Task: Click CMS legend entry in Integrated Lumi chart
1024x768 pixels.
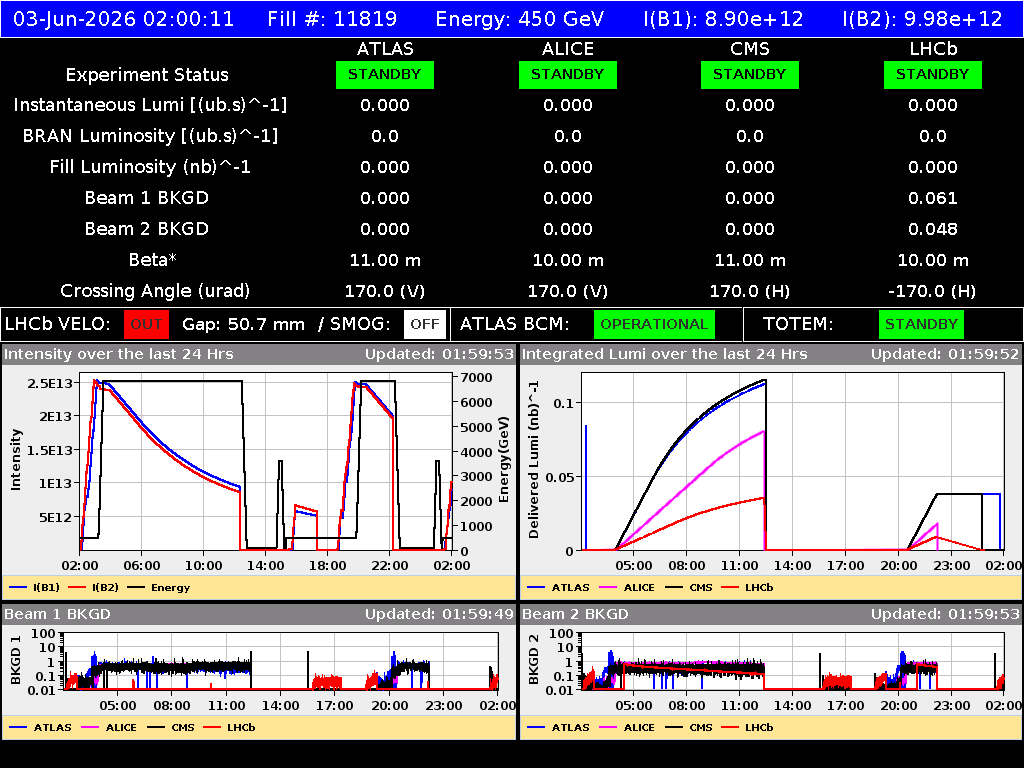Action: (689, 588)
